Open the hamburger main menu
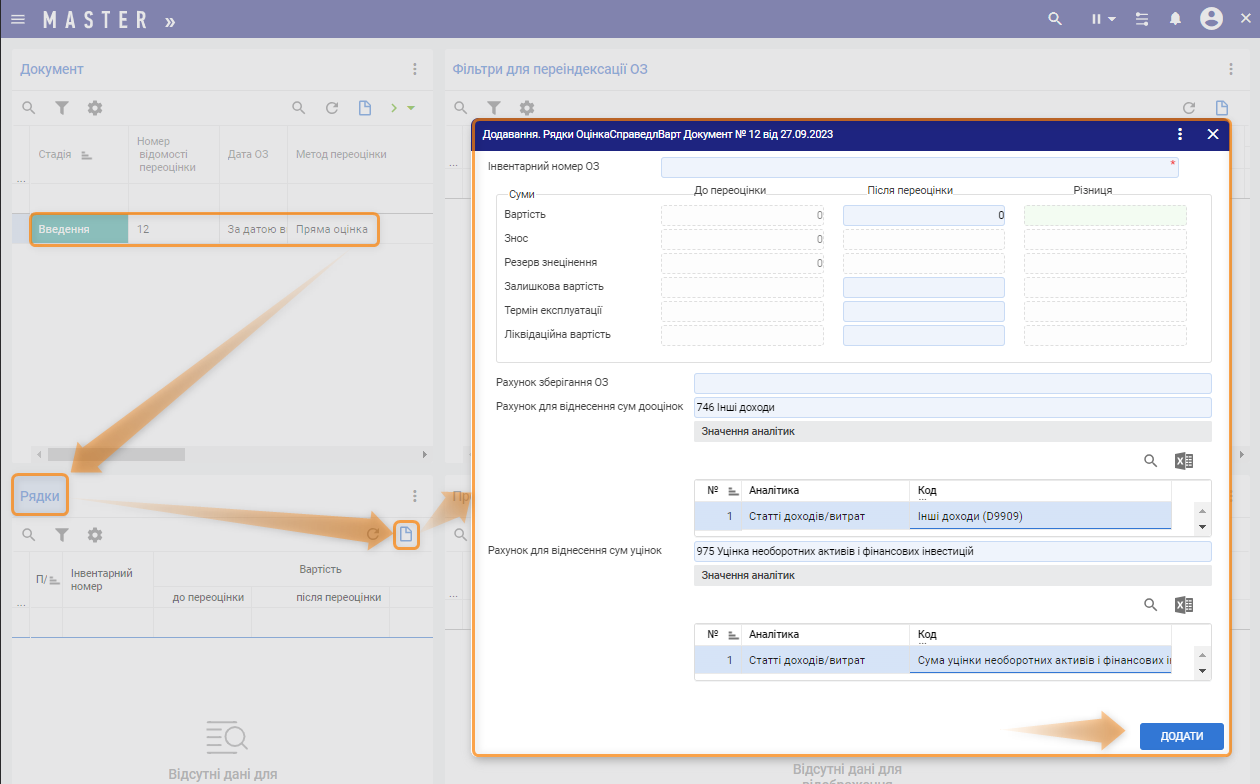This screenshot has width=1260, height=784. [18, 19]
